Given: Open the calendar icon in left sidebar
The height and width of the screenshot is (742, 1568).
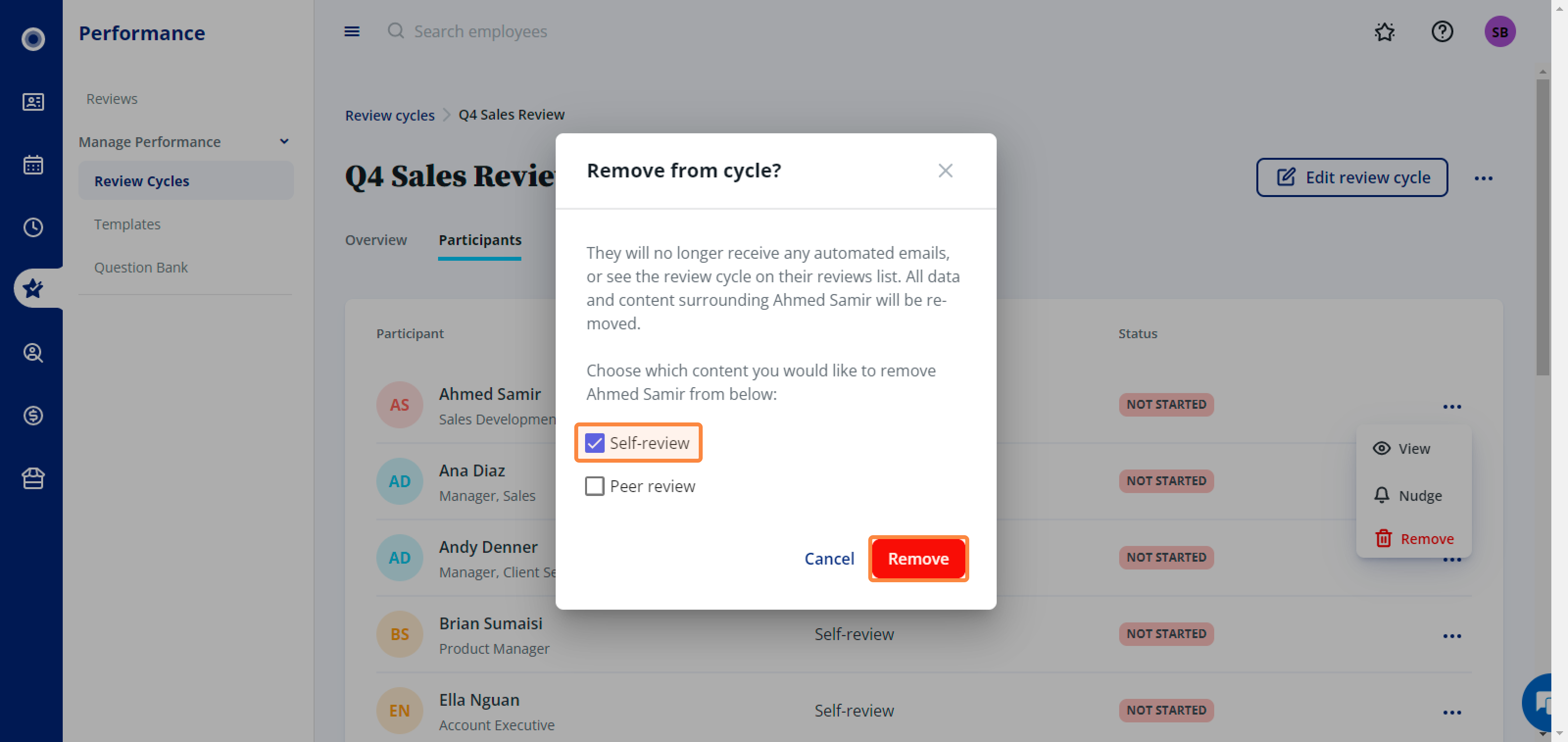Looking at the screenshot, I should (x=33, y=164).
